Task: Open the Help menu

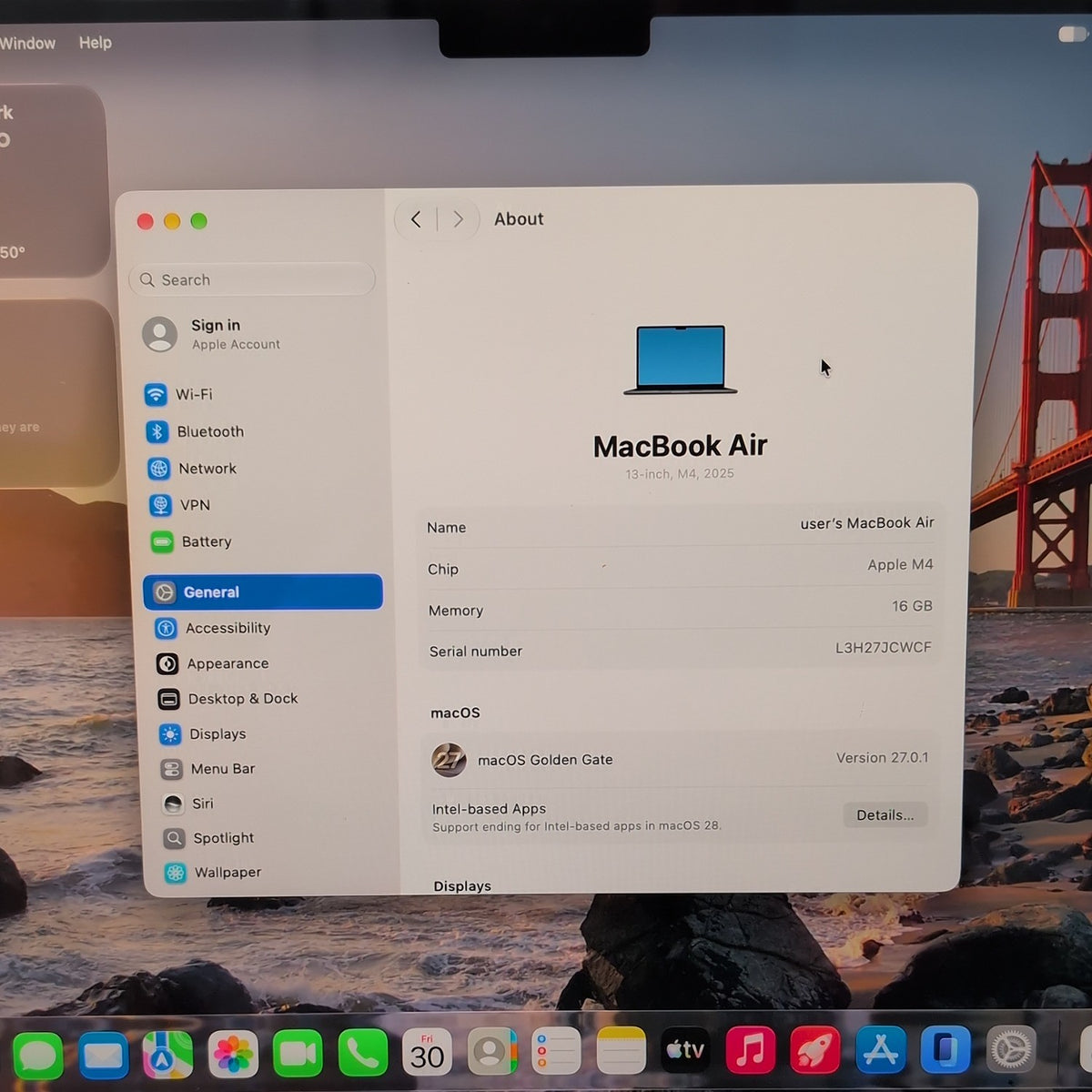Action: (x=96, y=42)
